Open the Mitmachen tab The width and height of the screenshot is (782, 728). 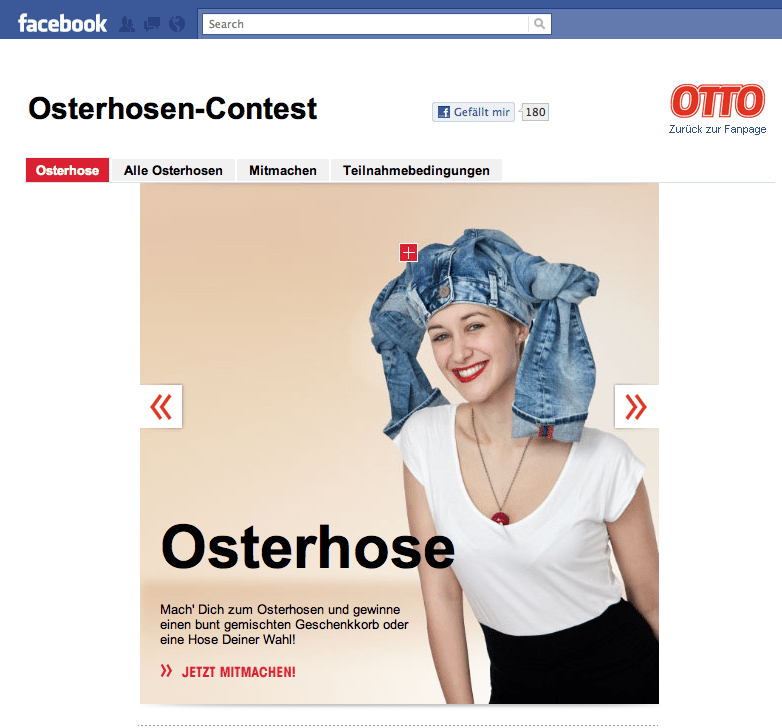tap(283, 171)
